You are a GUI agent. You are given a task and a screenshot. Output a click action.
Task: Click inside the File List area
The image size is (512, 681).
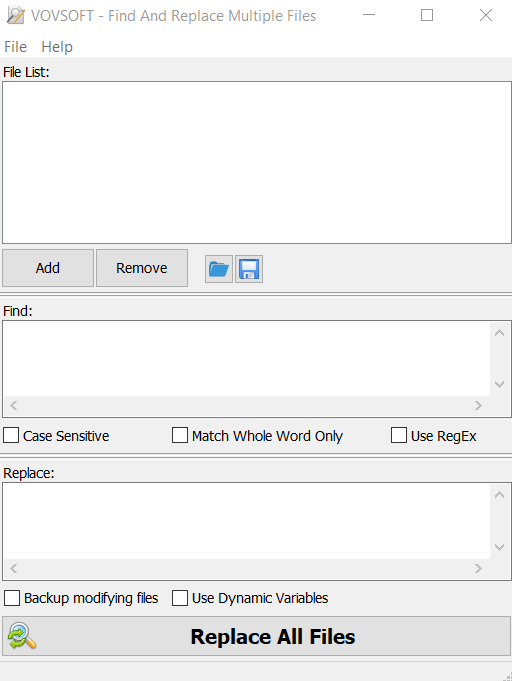point(257,162)
